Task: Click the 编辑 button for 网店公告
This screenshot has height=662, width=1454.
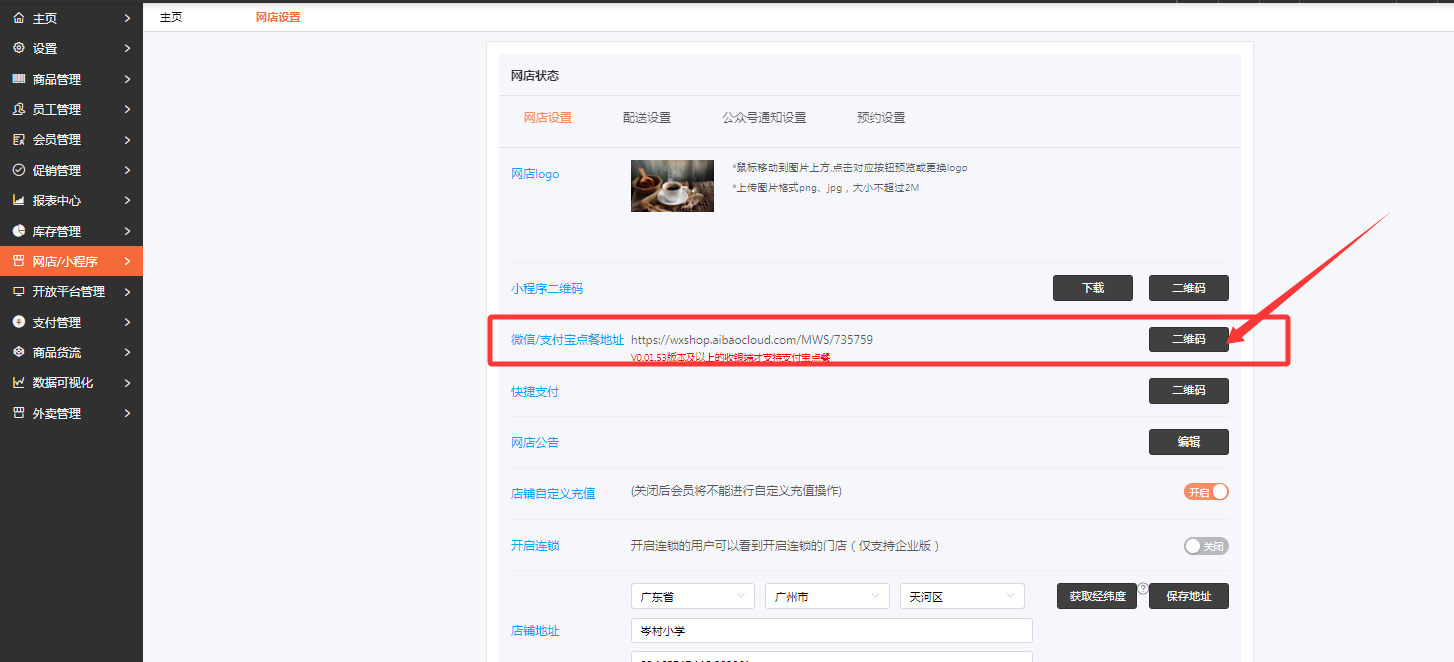Action: (1188, 442)
